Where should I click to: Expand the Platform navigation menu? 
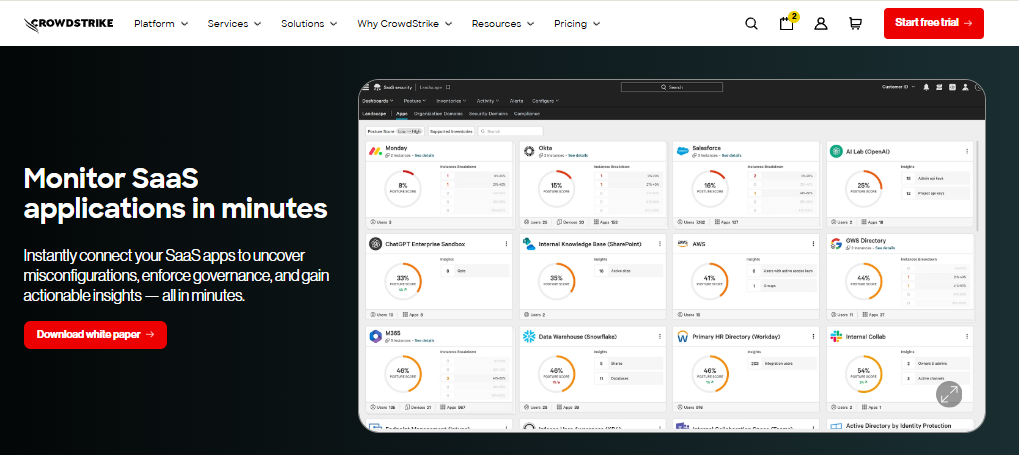pos(161,23)
